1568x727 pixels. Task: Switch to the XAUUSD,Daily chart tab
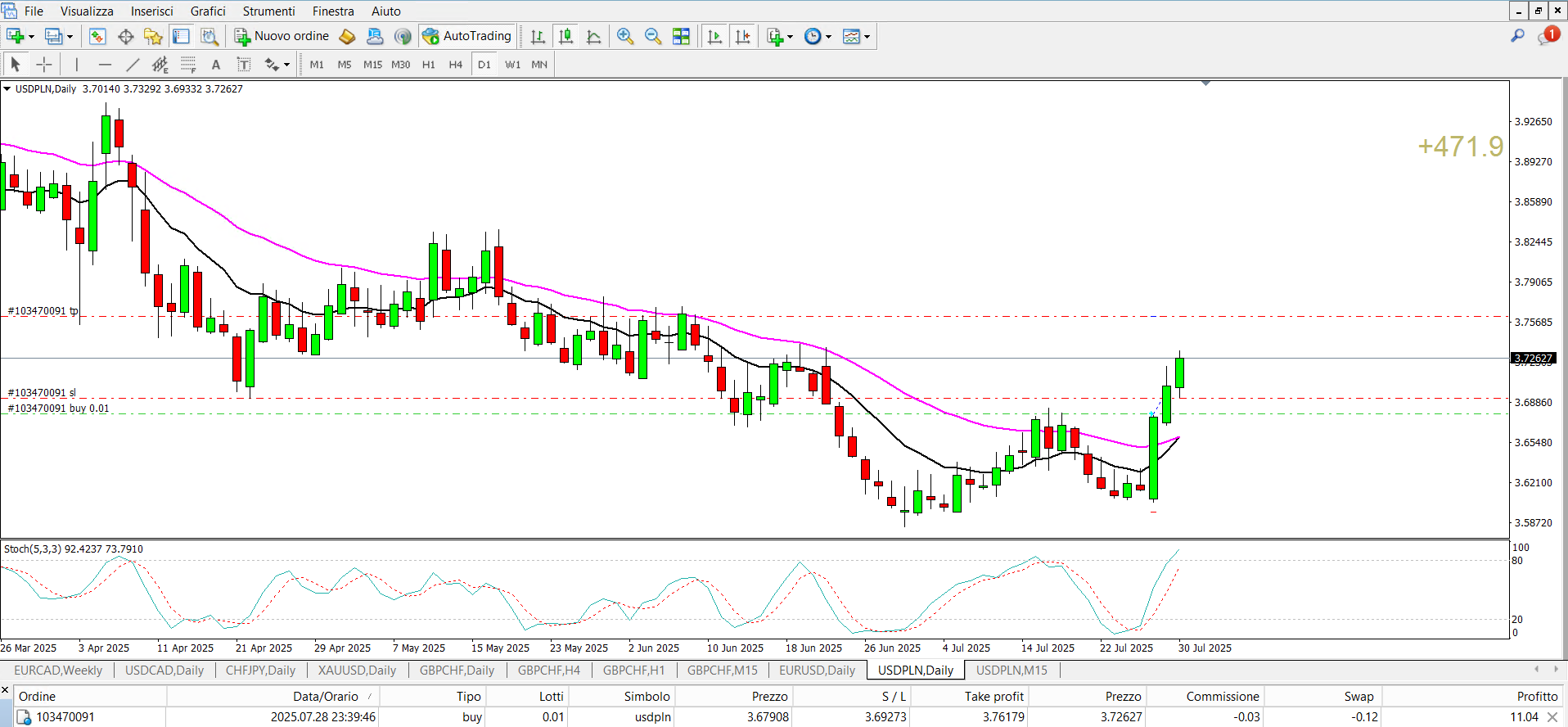tap(357, 670)
